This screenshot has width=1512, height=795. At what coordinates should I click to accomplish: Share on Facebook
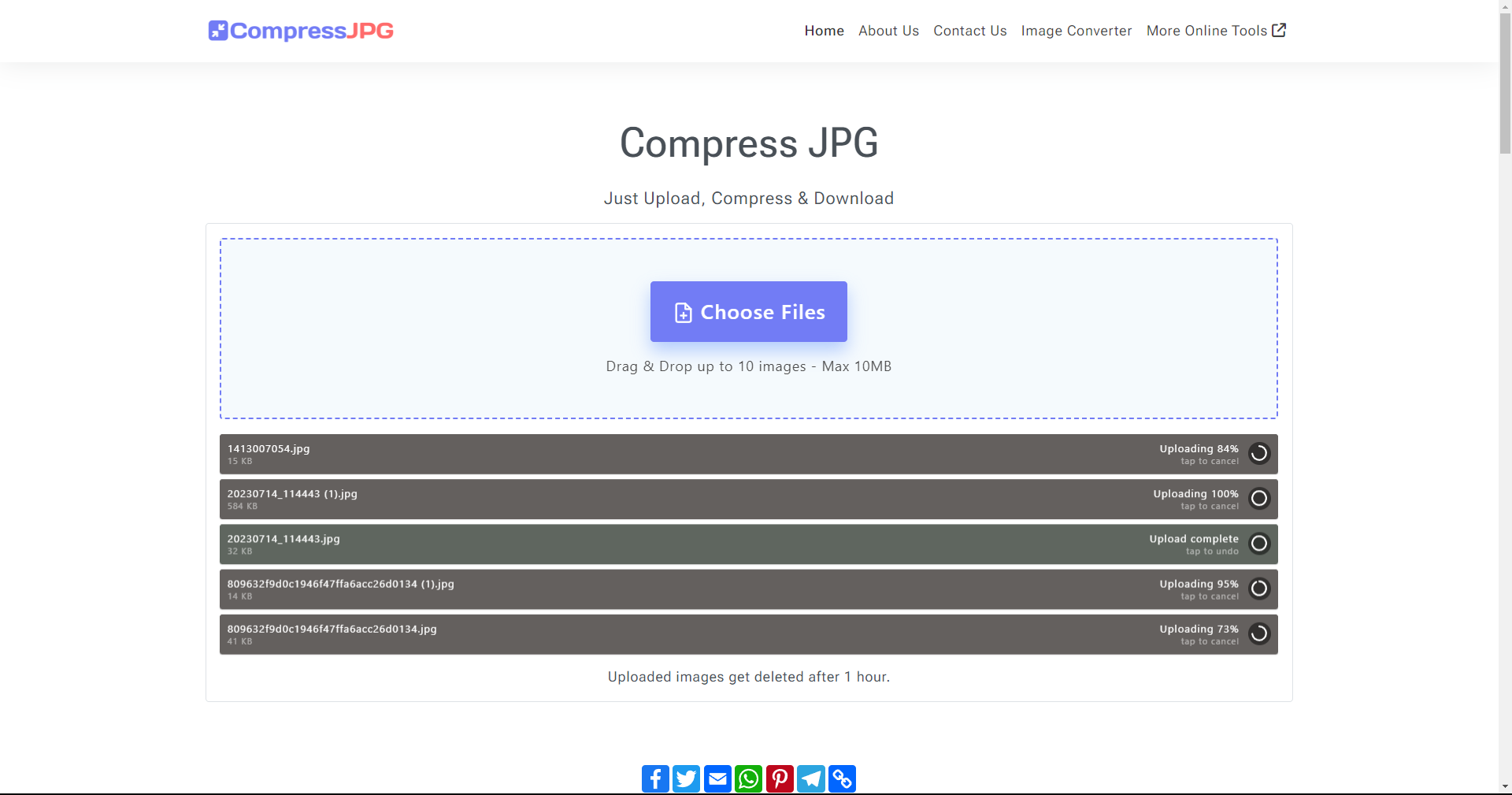click(x=655, y=778)
